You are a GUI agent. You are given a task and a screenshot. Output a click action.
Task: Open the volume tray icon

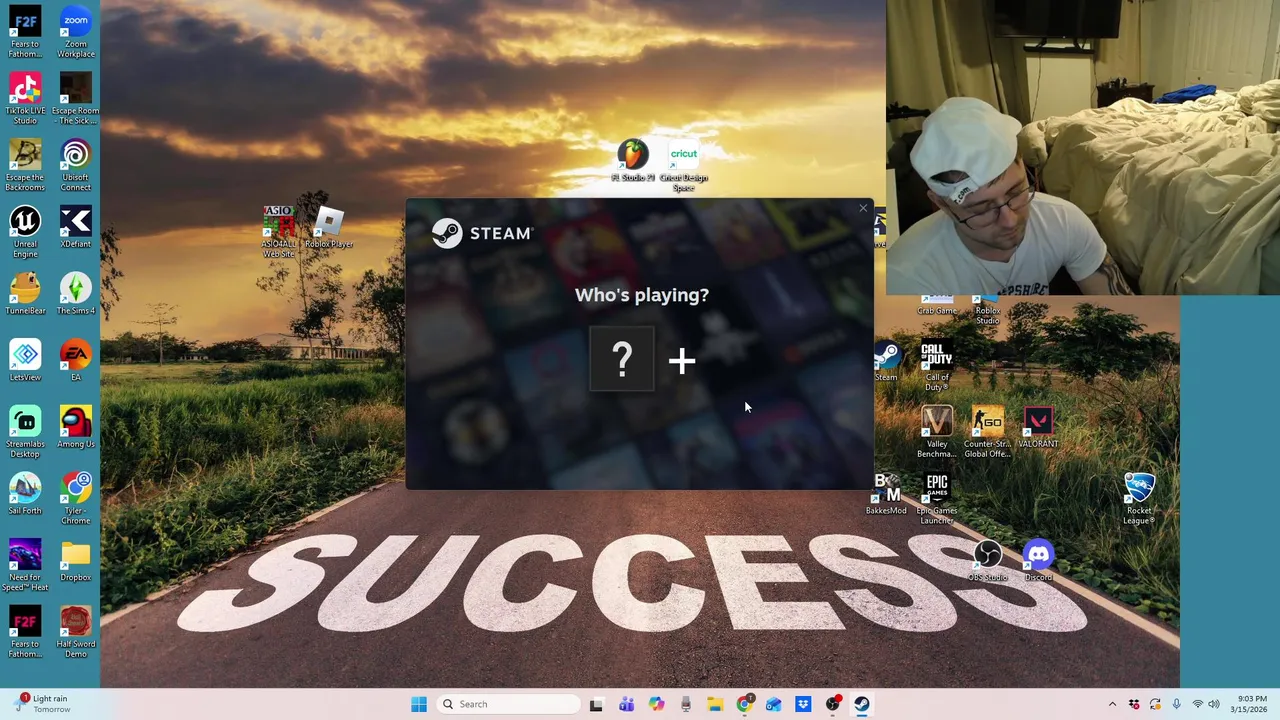pyautogui.click(x=1215, y=704)
